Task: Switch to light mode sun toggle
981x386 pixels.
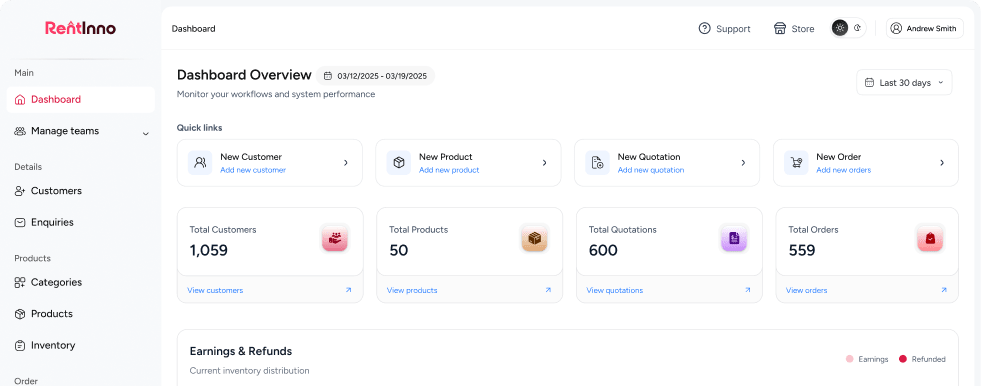Action: (840, 28)
